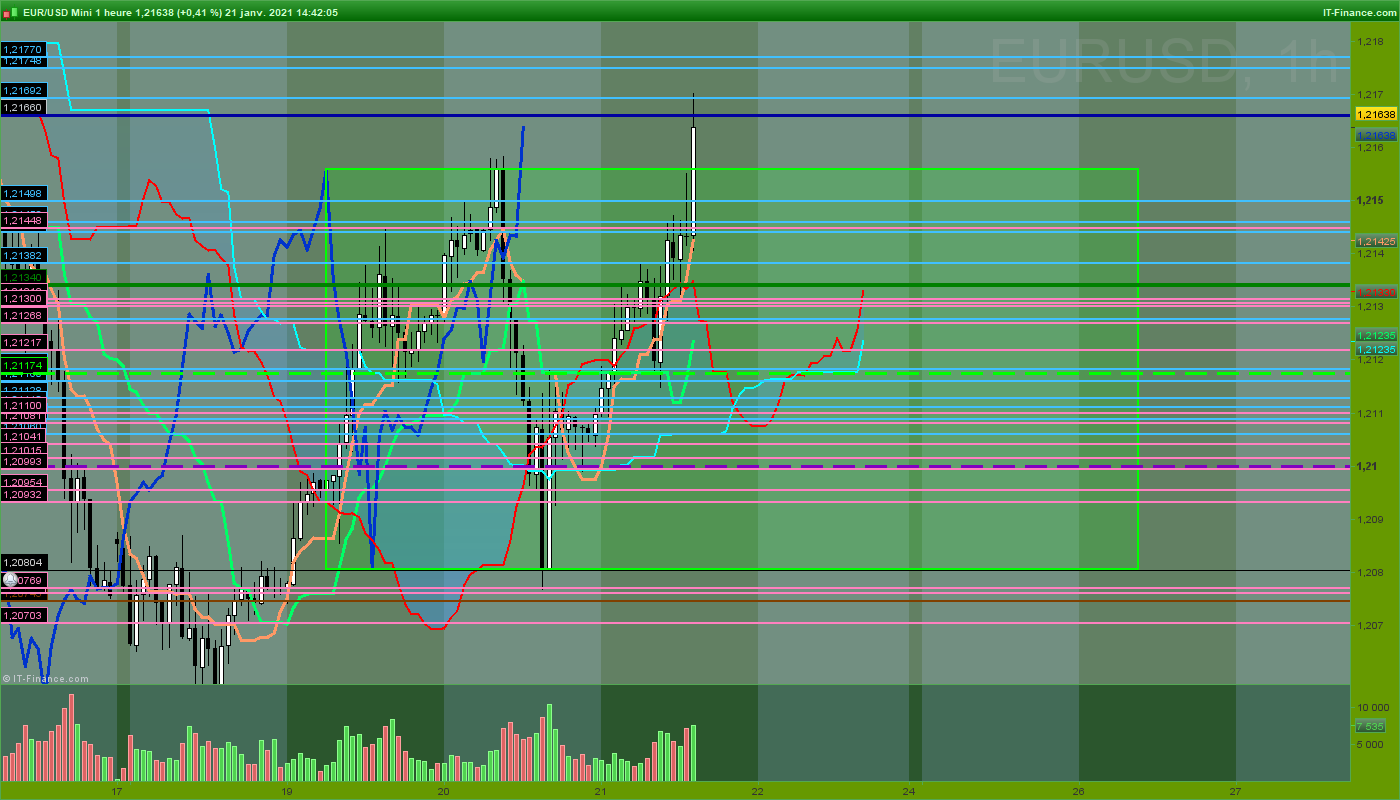Click the candlestick chart icon in title bar

(x=8, y=12)
